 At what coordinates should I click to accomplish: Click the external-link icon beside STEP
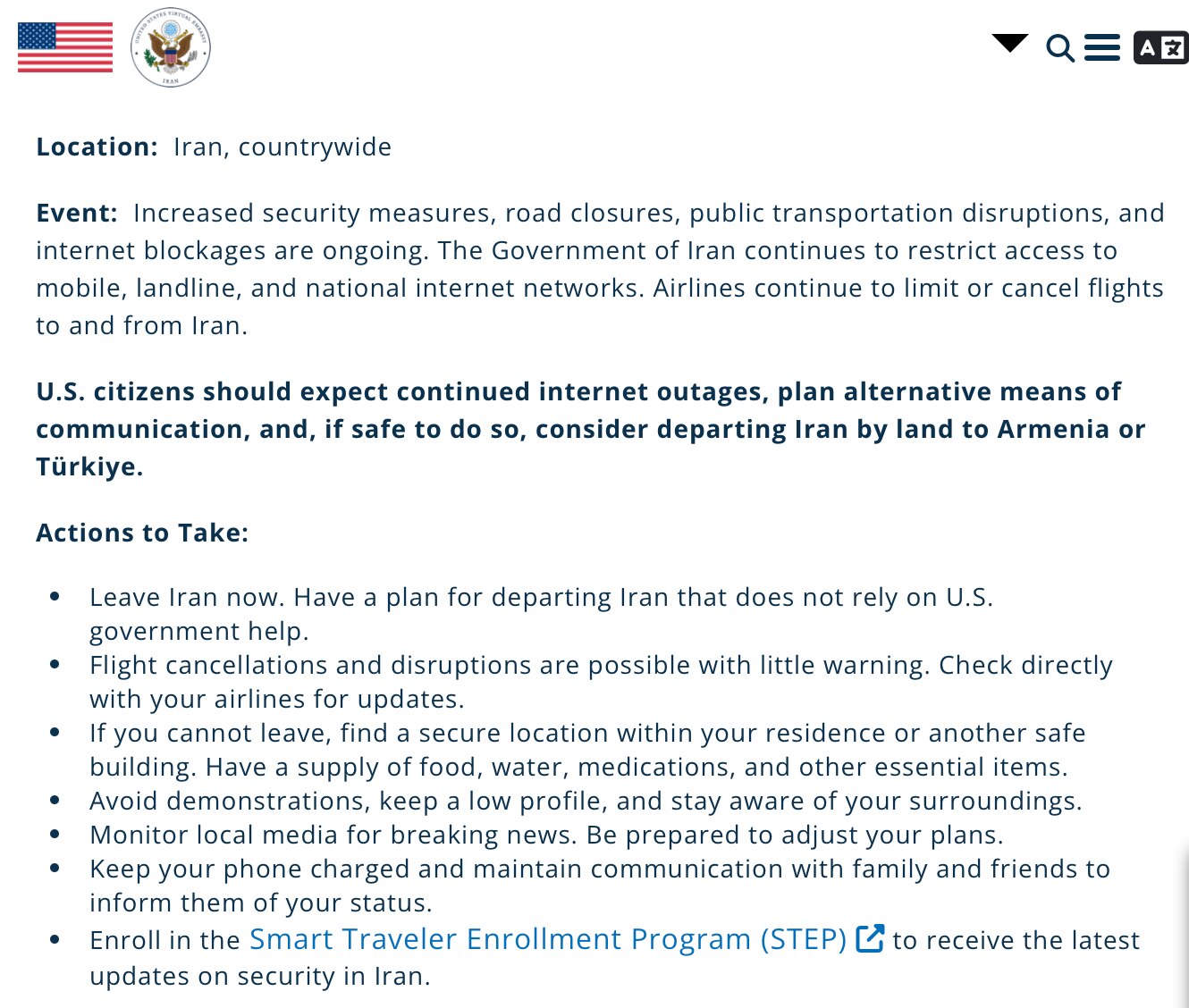pyautogui.click(x=868, y=938)
